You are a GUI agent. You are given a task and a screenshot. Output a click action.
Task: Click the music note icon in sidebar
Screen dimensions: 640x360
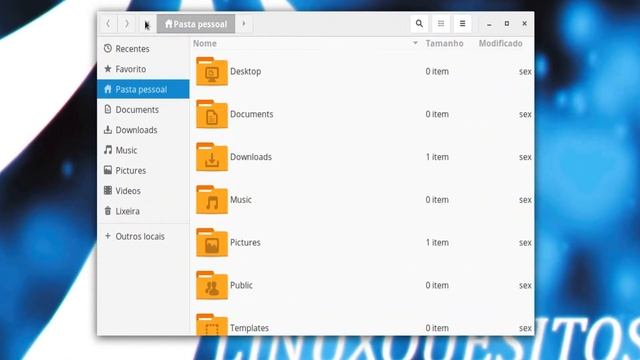(x=108, y=150)
